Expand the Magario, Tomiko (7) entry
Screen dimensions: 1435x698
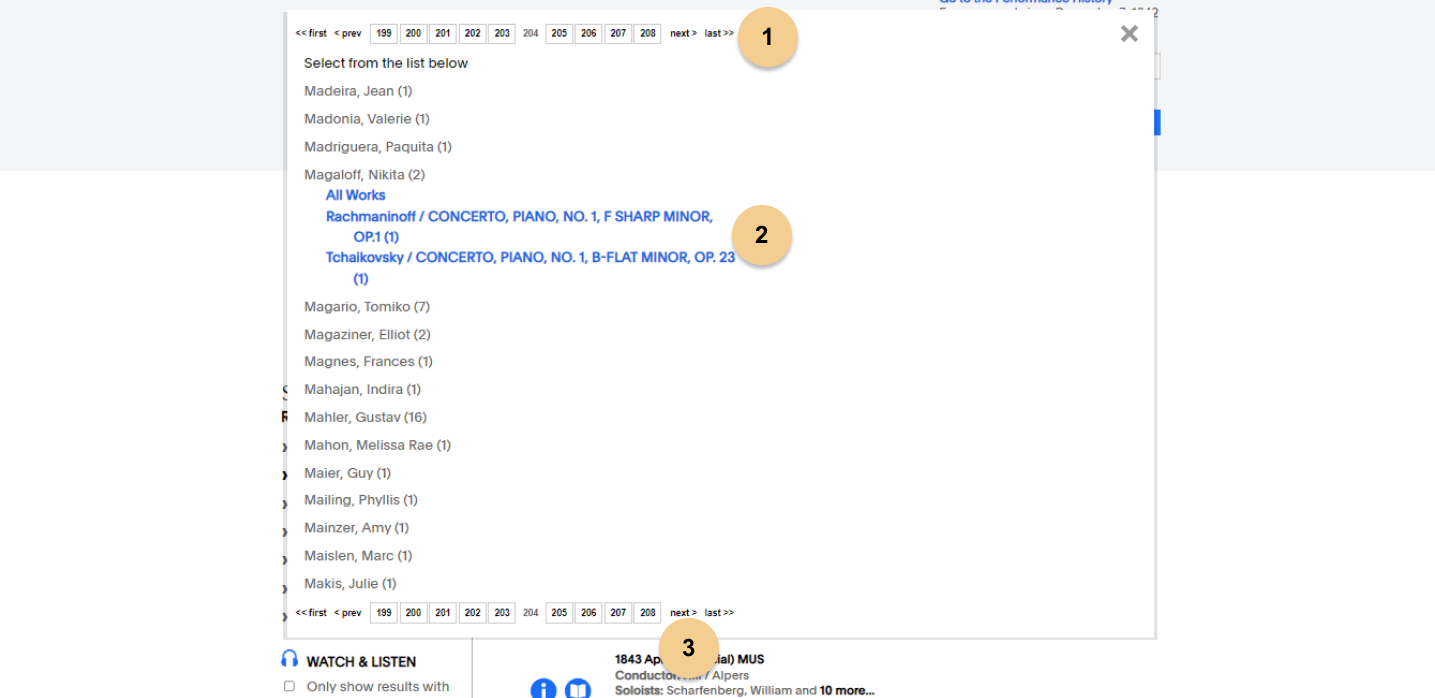coord(367,307)
